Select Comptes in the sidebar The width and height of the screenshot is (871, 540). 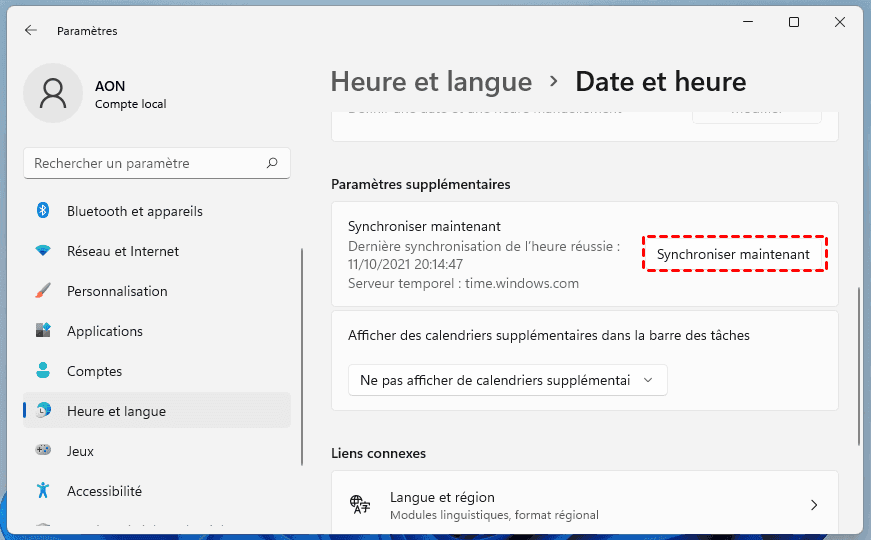pyautogui.click(x=157, y=371)
